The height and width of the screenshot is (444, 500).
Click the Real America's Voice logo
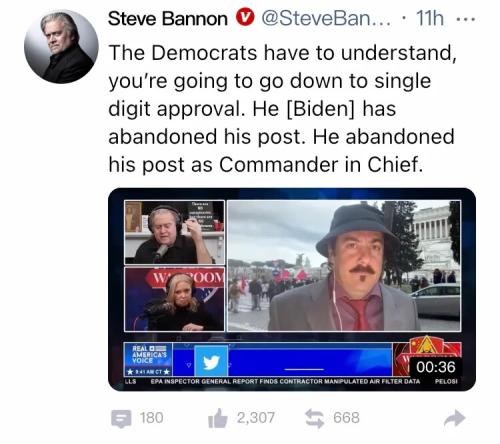pyautogui.click(x=148, y=359)
